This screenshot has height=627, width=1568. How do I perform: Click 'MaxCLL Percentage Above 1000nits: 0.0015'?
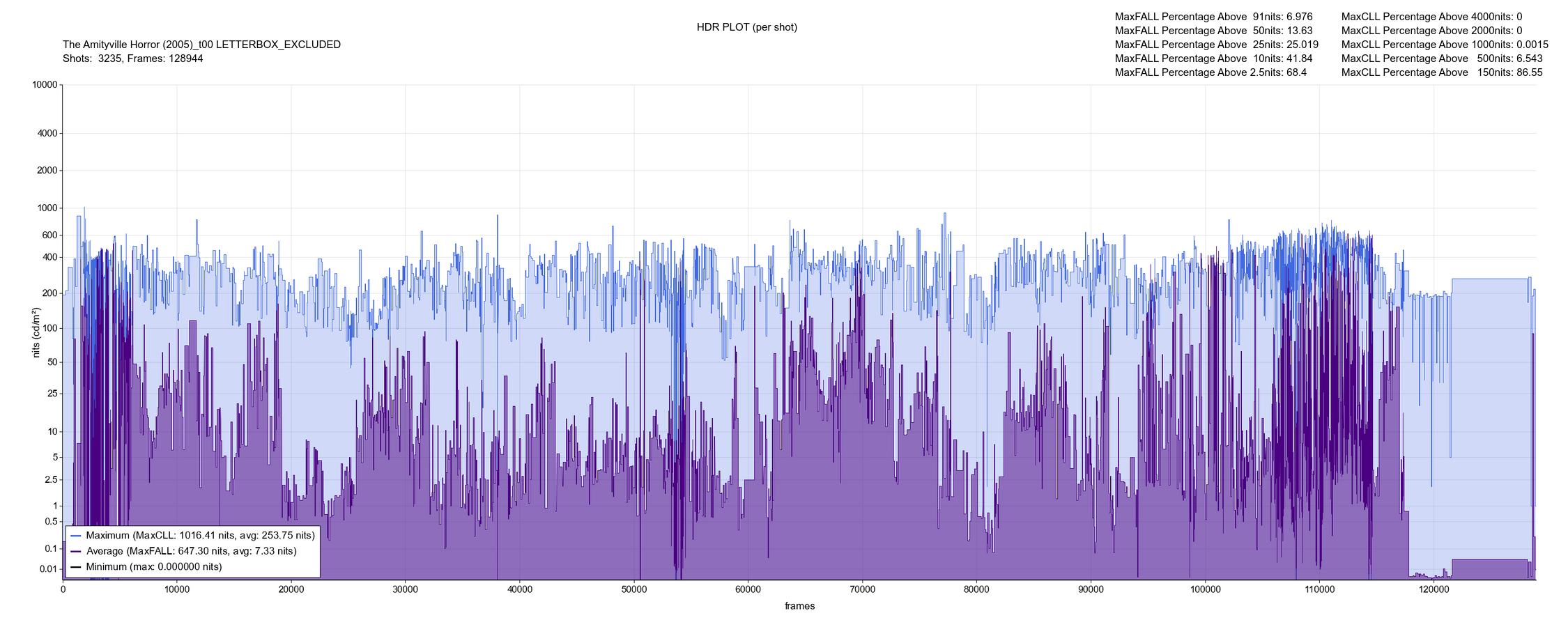click(1445, 45)
